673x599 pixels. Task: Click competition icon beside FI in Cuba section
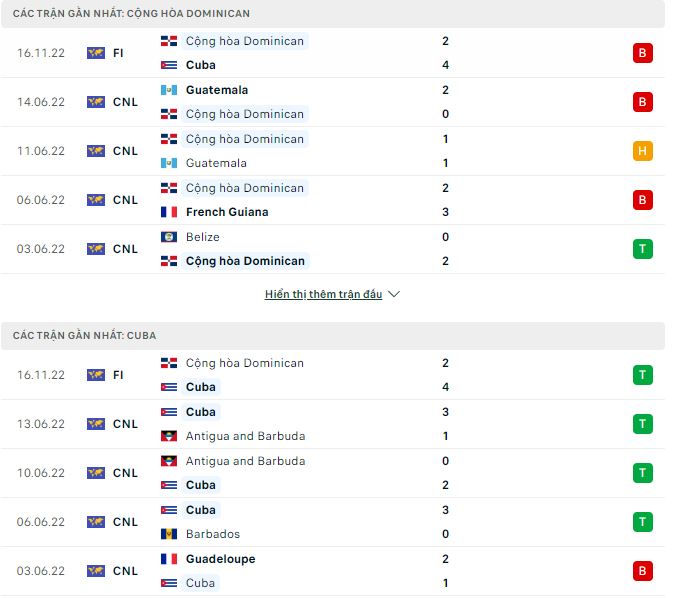pos(96,375)
